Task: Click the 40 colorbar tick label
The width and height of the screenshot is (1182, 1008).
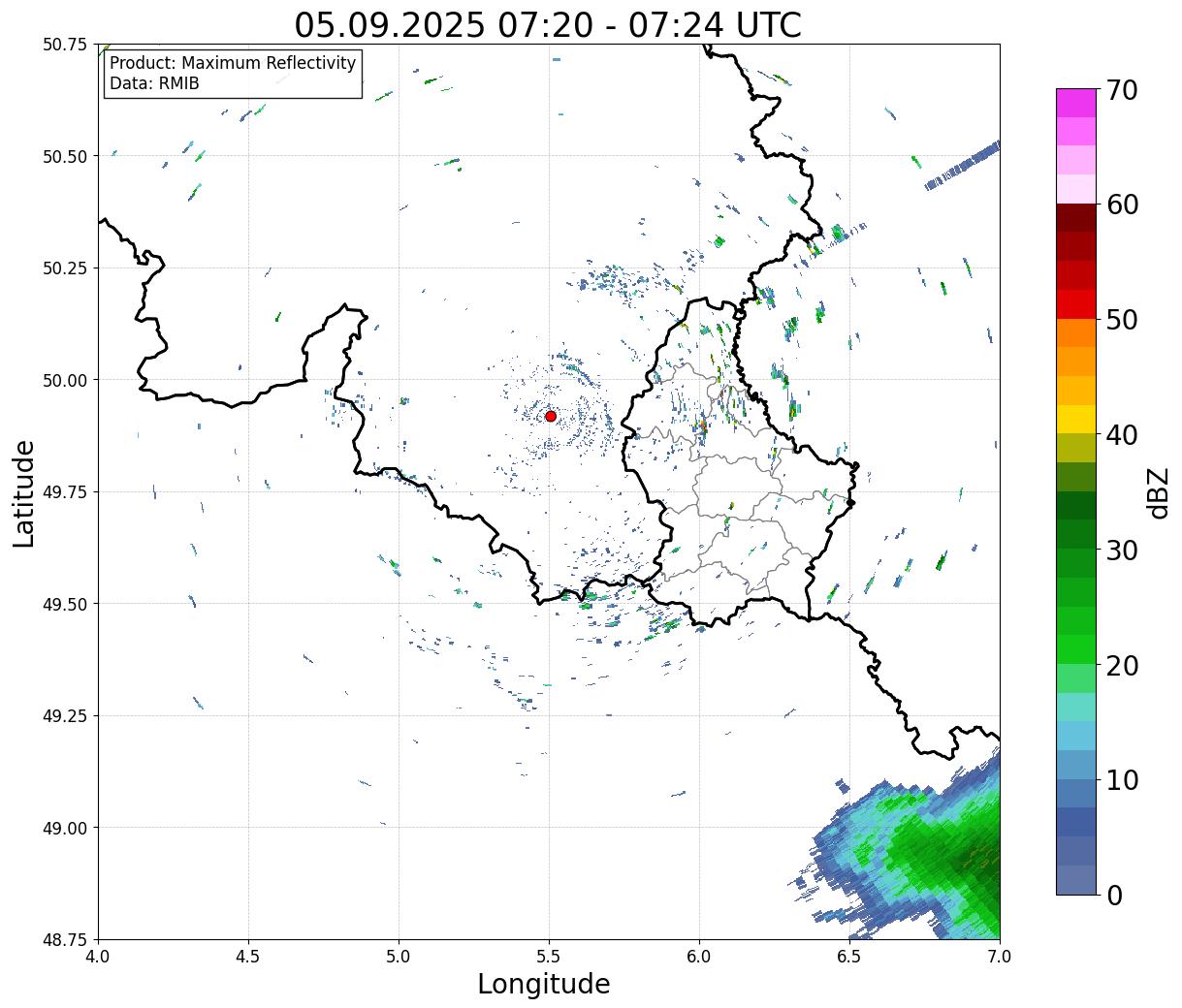Action: point(1121,434)
